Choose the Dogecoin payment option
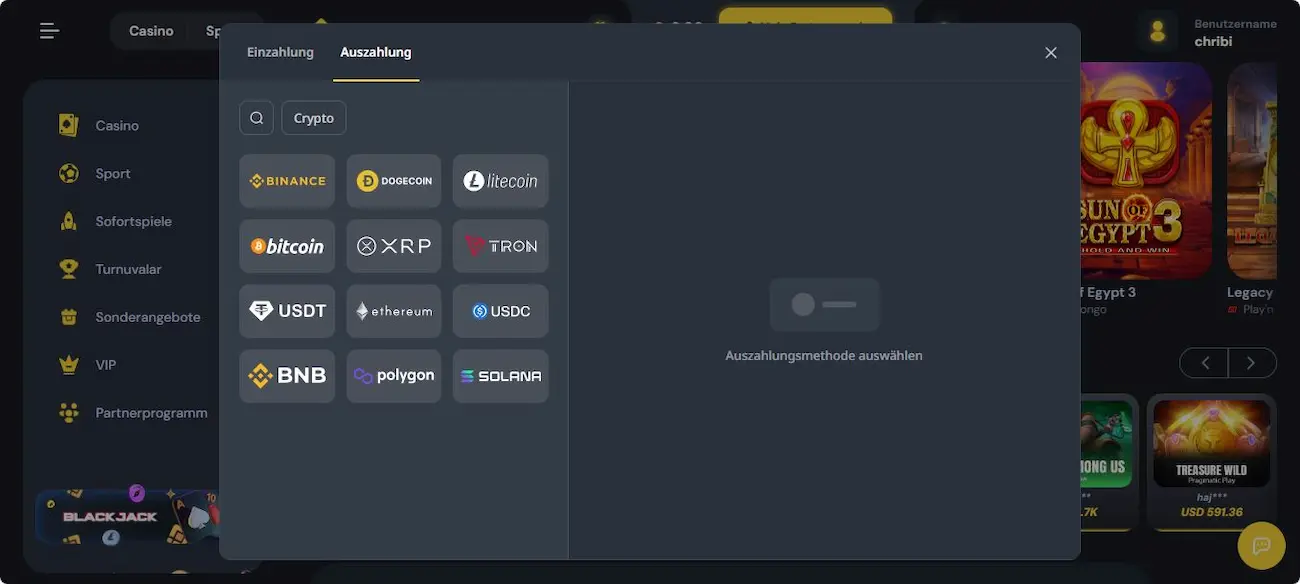 click(x=394, y=181)
